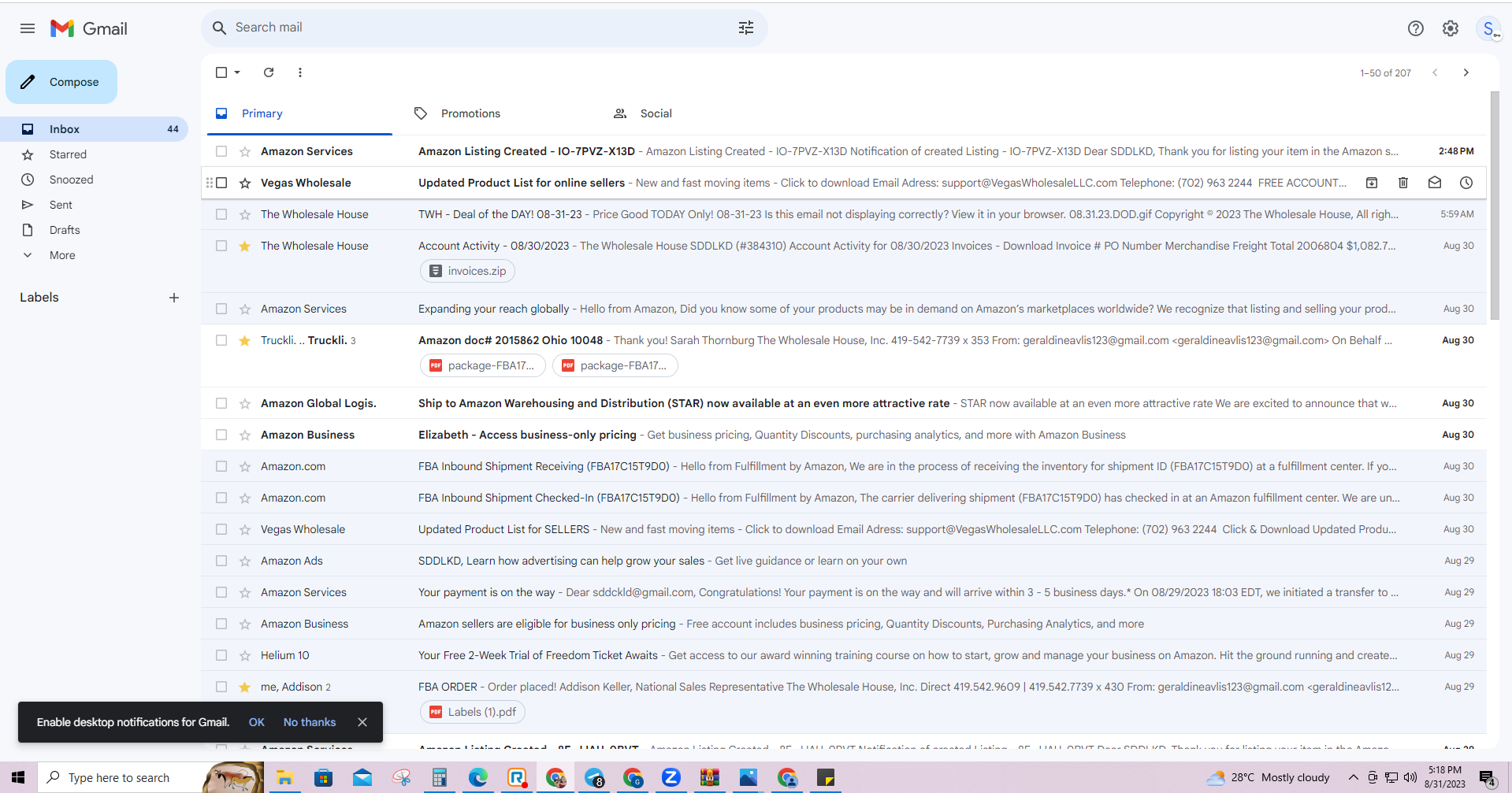Open the select-all dropdown arrow
Screen dimensions: 1512x793
pos(236,72)
